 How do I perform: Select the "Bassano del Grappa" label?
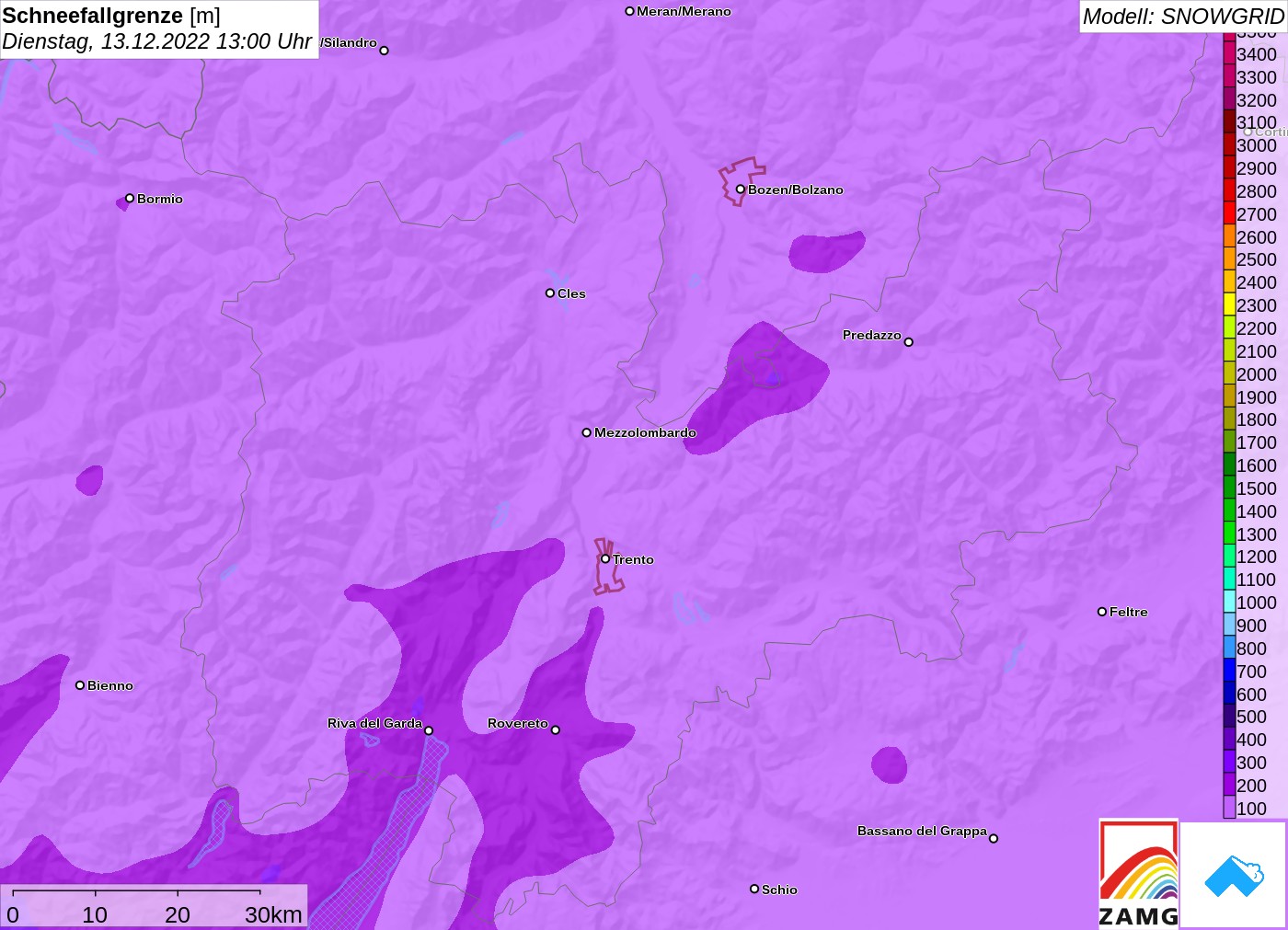point(922,831)
